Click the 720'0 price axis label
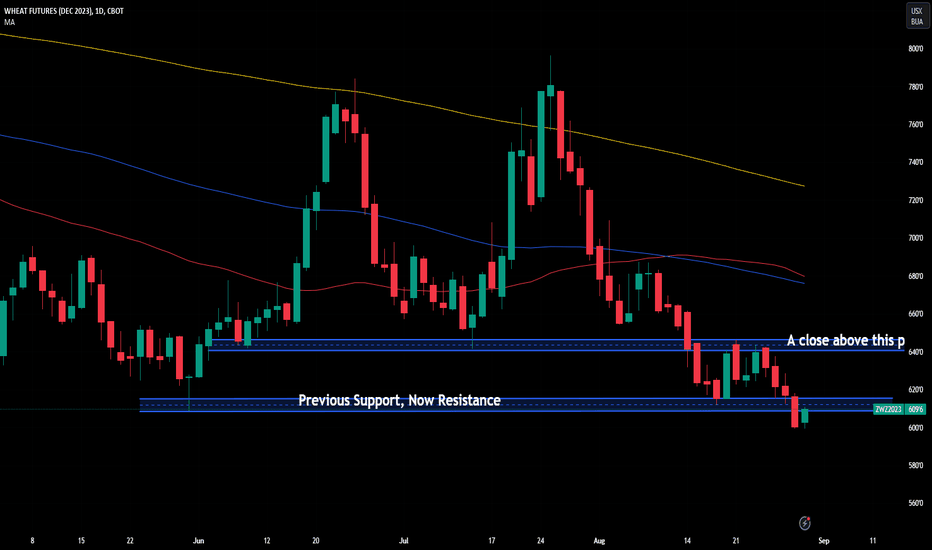The width and height of the screenshot is (932, 550). [x=915, y=200]
